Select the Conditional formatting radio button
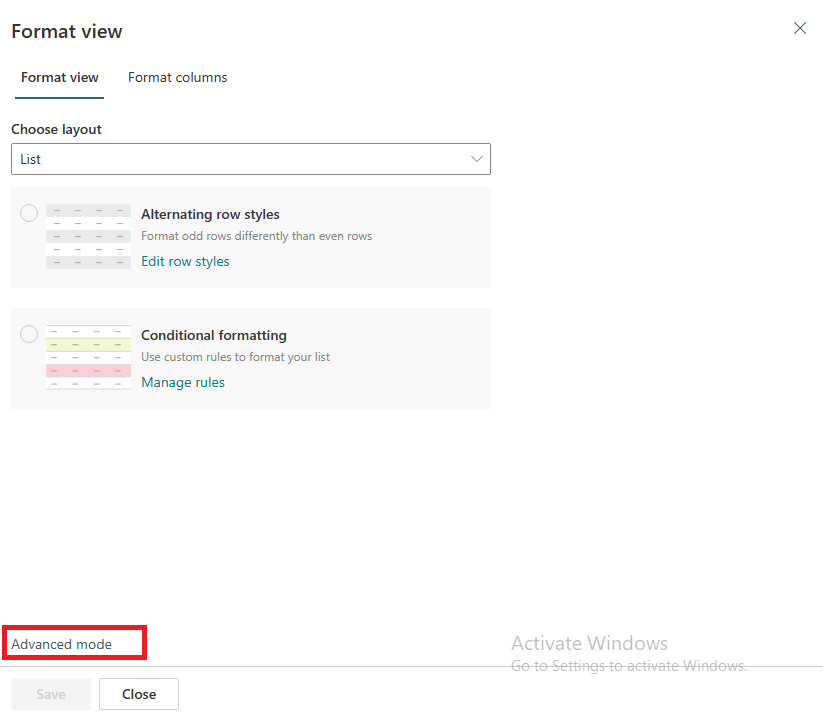This screenshot has width=823, height=717. tap(28, 334)
